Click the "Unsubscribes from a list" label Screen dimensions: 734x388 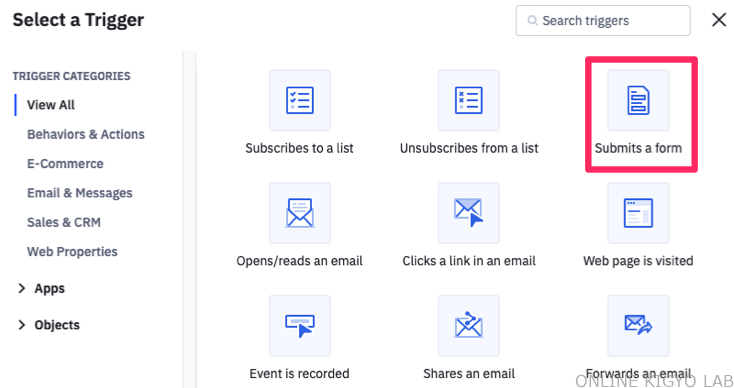[x=469, y=148]
